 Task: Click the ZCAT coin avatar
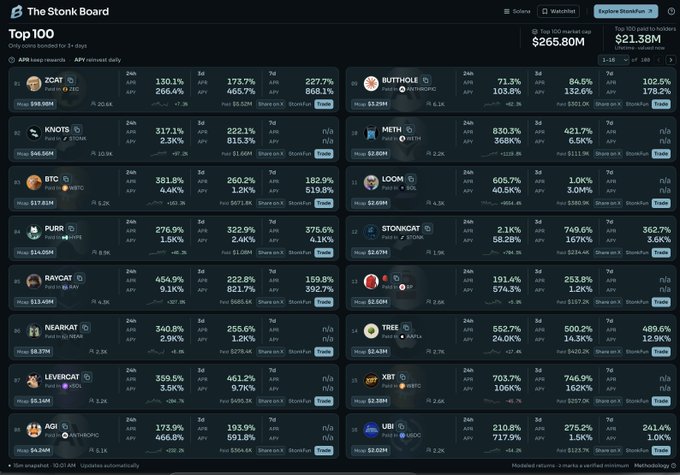pos(34,83)
